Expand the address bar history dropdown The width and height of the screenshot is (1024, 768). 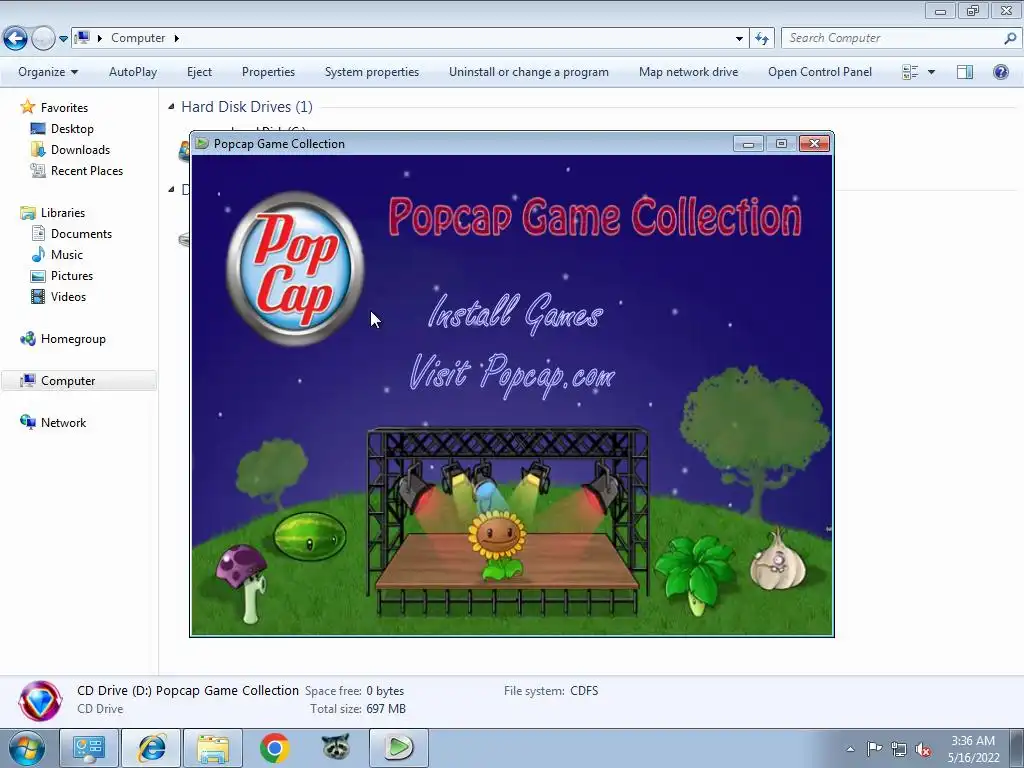click(739, 39)
